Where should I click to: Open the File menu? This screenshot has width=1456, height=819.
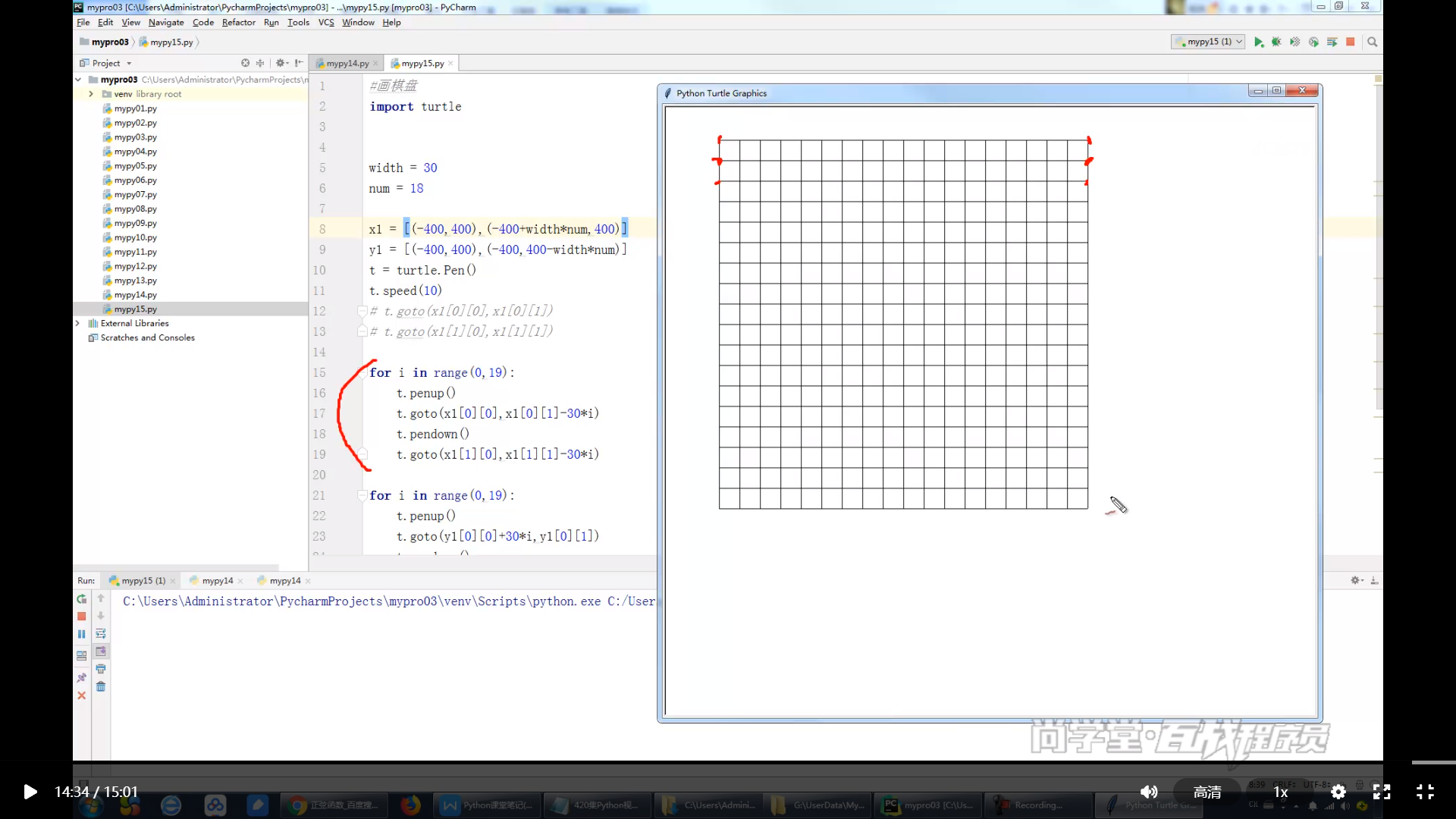click(x=83, y=22)
